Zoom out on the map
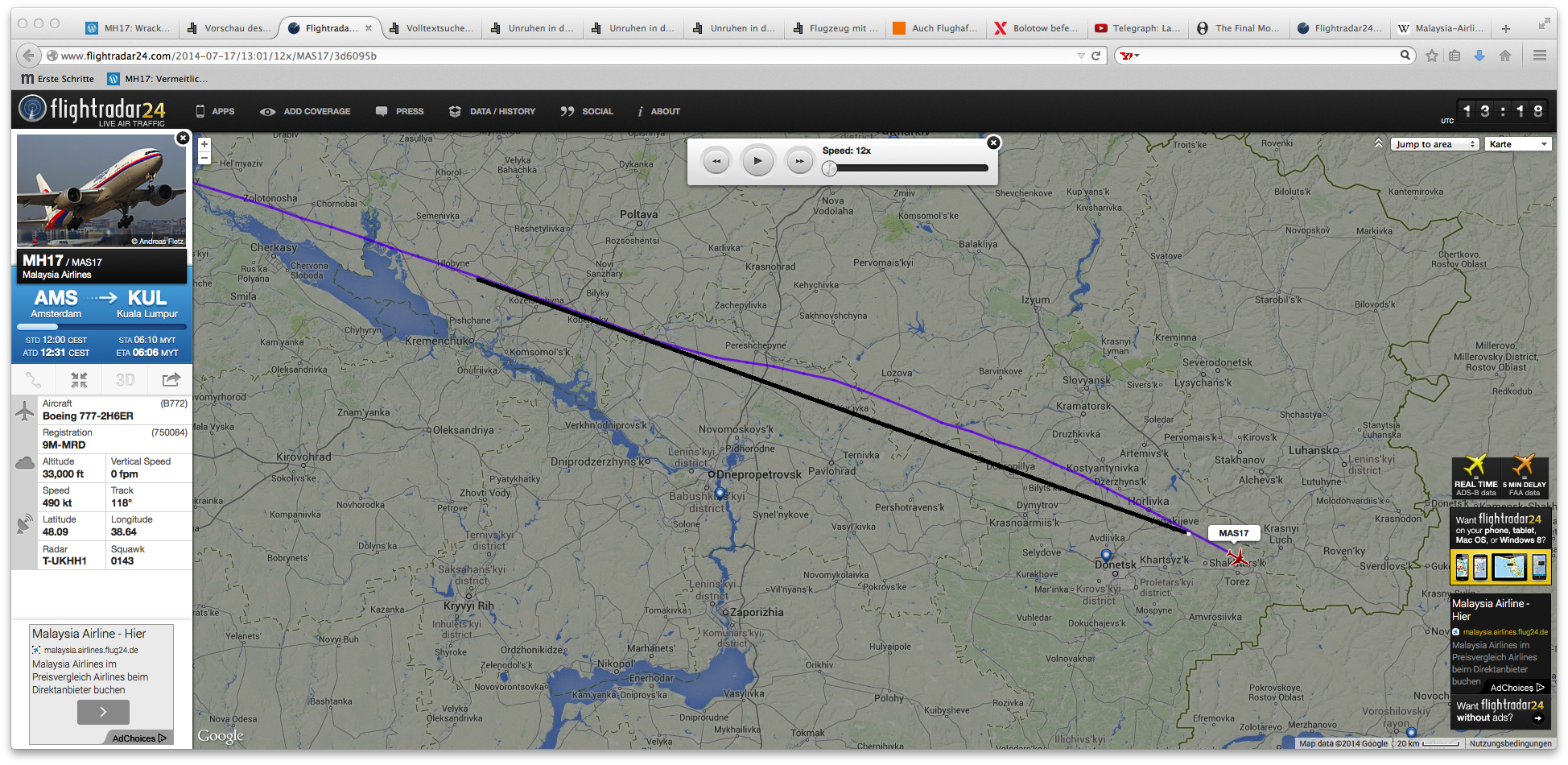Image resolution: width=1568 pixels, height=765 pixels. (x=204, y=159)
